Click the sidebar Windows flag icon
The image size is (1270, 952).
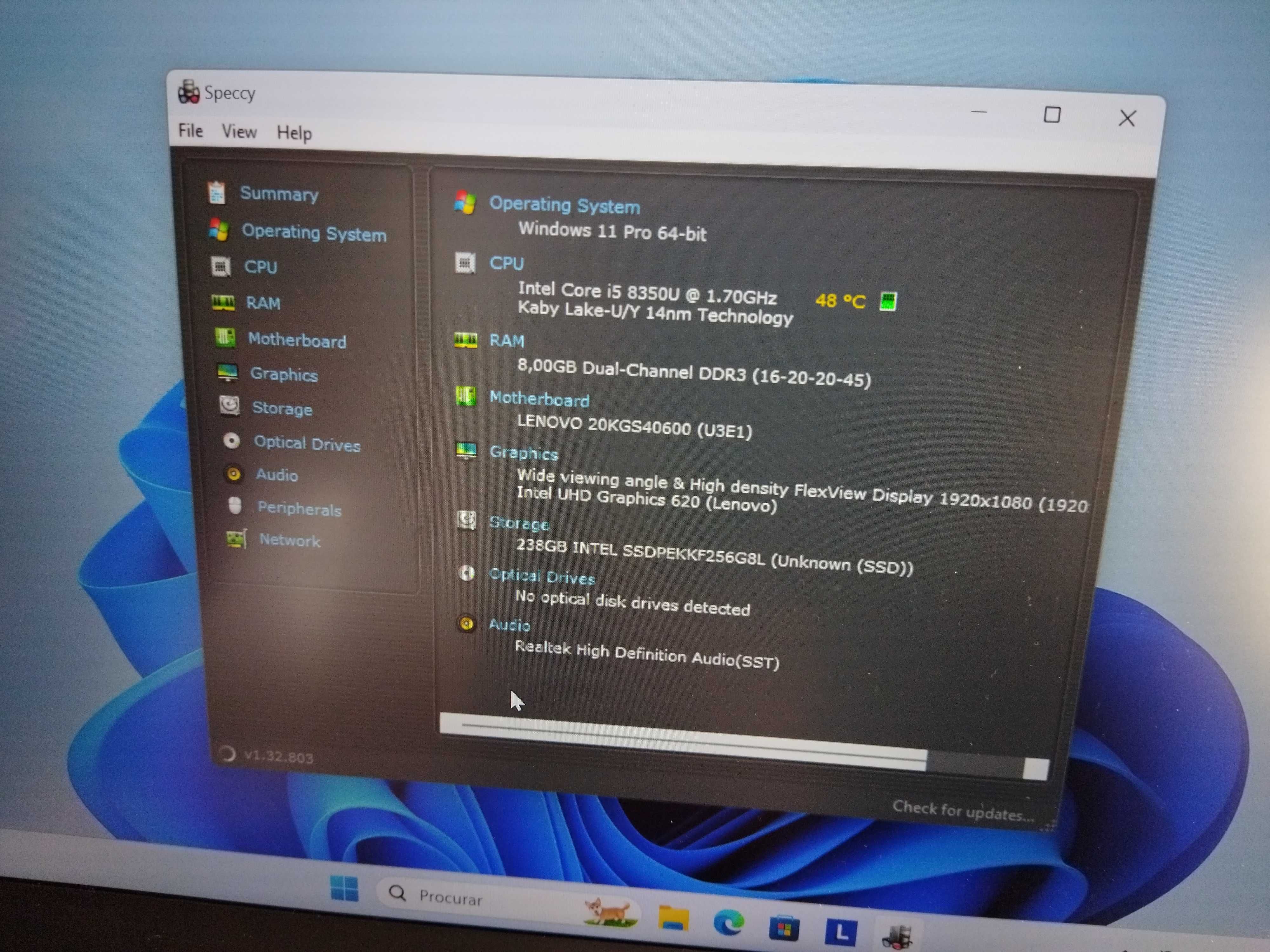tap(218, 229)
